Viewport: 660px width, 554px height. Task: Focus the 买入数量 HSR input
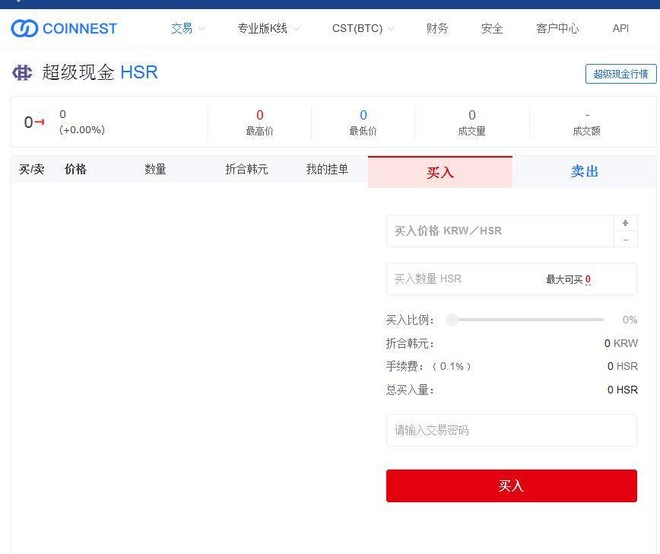[511, 279]
